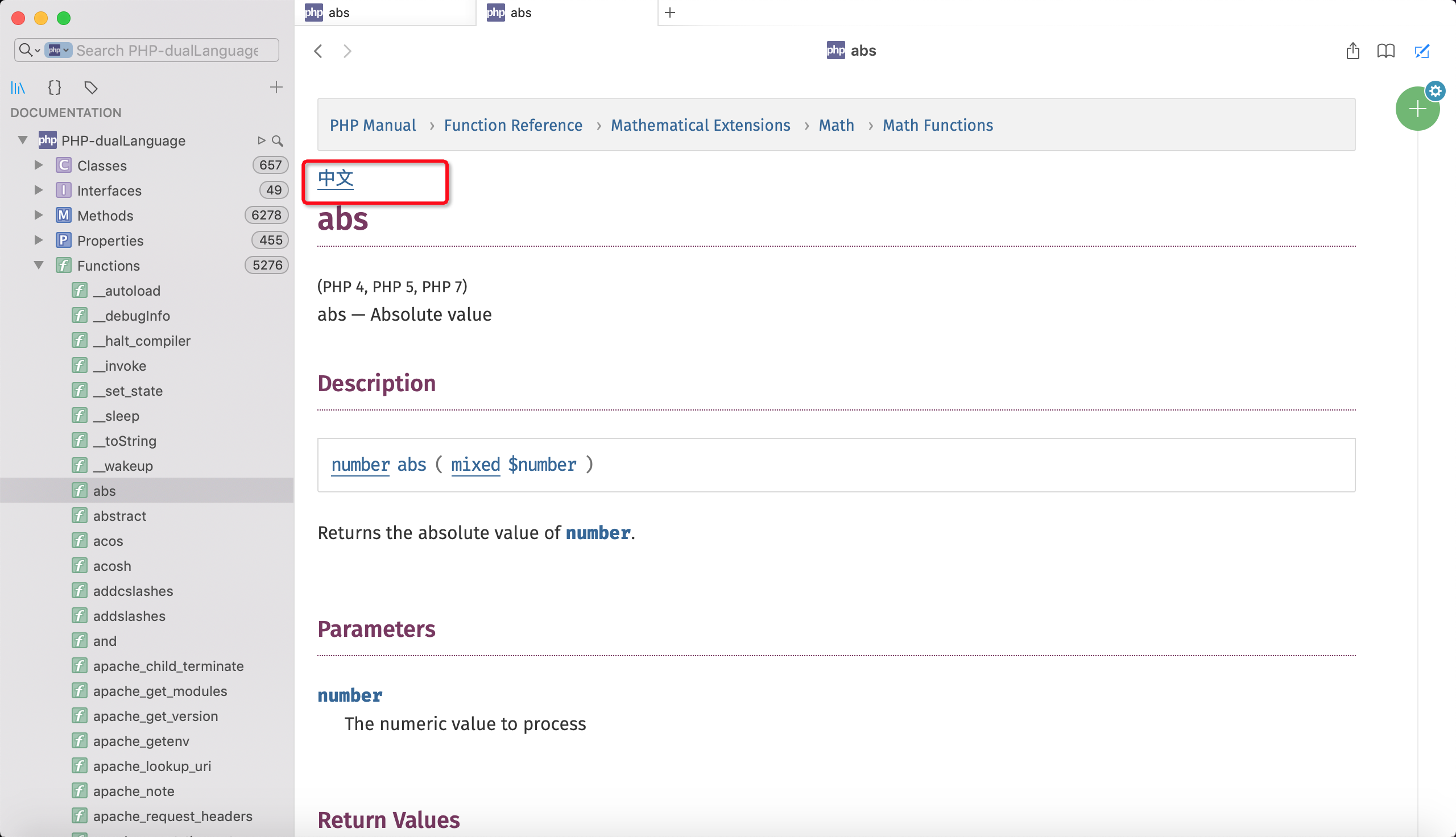Viewport: 1456px width, 837px height.
Task: Go back with the left chevron
Action: point(318,51)
